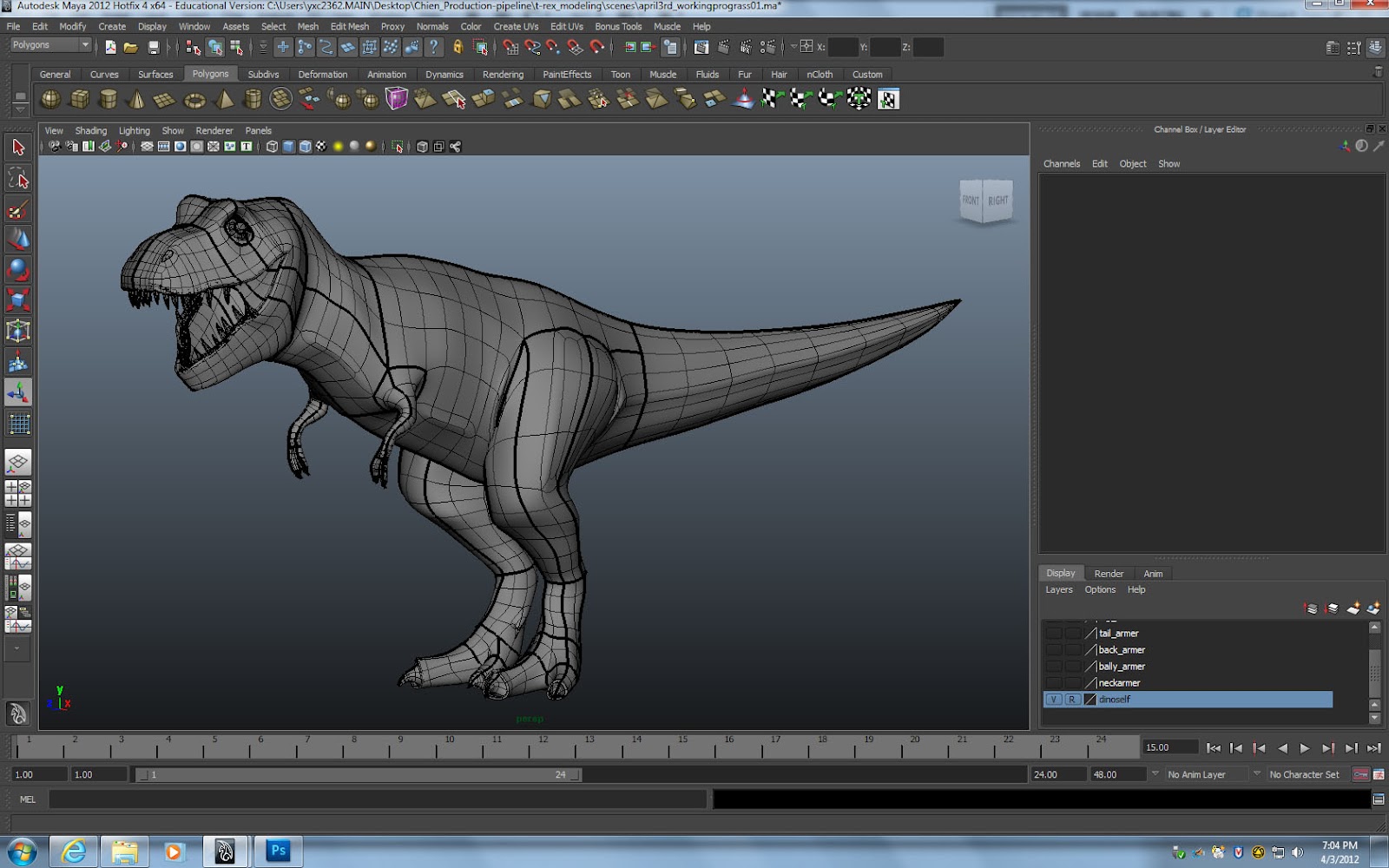
Task: Select the Show Manipulator tool in the toolbox
Action: 17,393
